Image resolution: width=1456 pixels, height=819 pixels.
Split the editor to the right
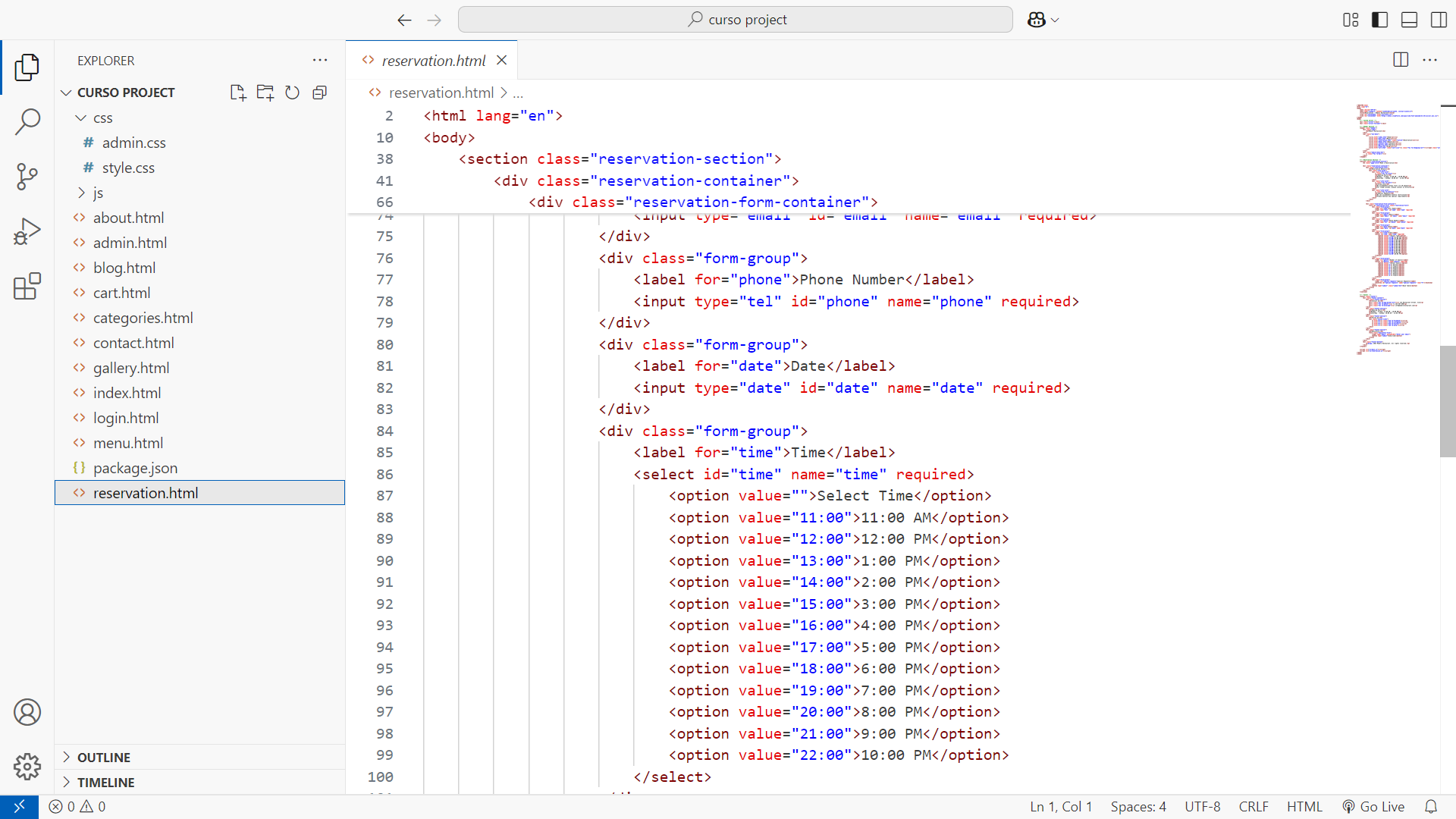pos(1401,60)
